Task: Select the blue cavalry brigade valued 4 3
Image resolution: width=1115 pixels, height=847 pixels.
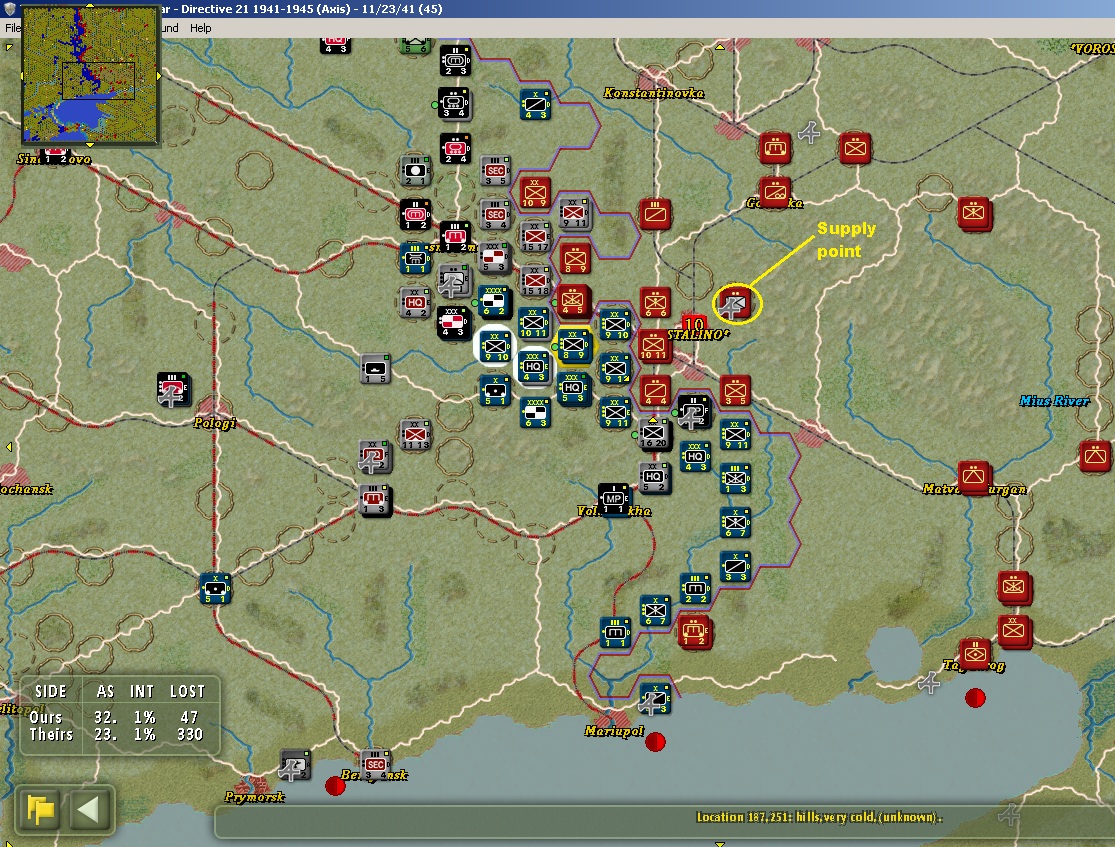Action: (535, 105)
